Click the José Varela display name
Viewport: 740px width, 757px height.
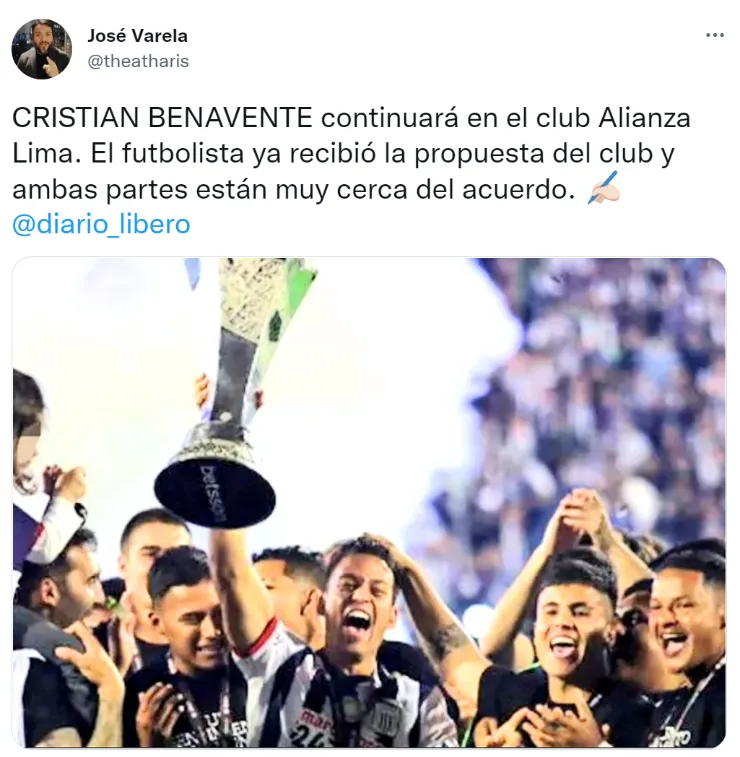pyautogui.click(x=137, y=36)
